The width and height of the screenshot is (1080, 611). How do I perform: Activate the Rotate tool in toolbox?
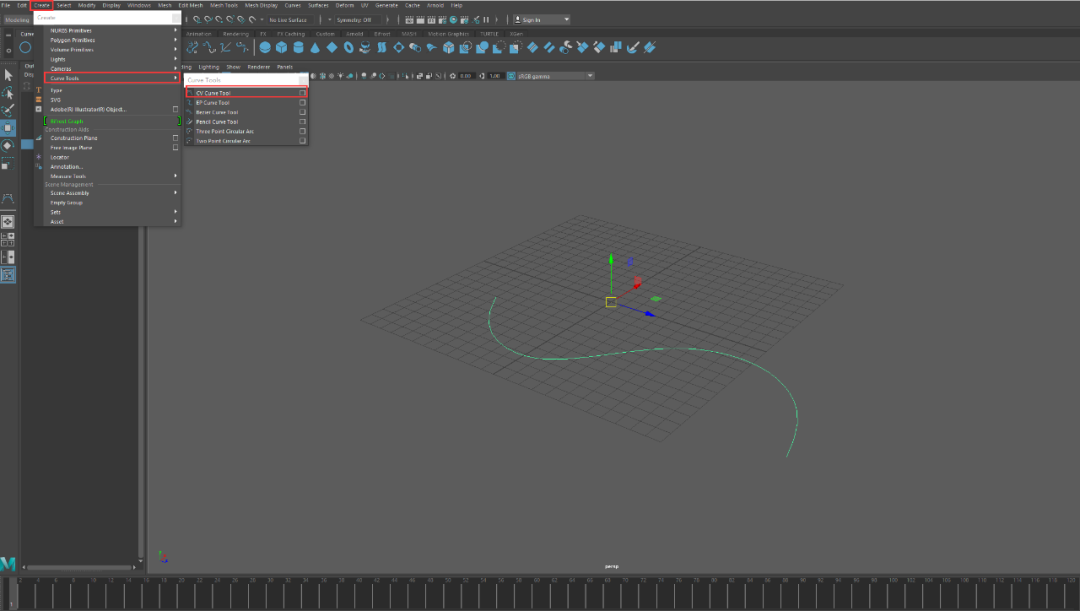pyautogui.click(x=8, y=145)
